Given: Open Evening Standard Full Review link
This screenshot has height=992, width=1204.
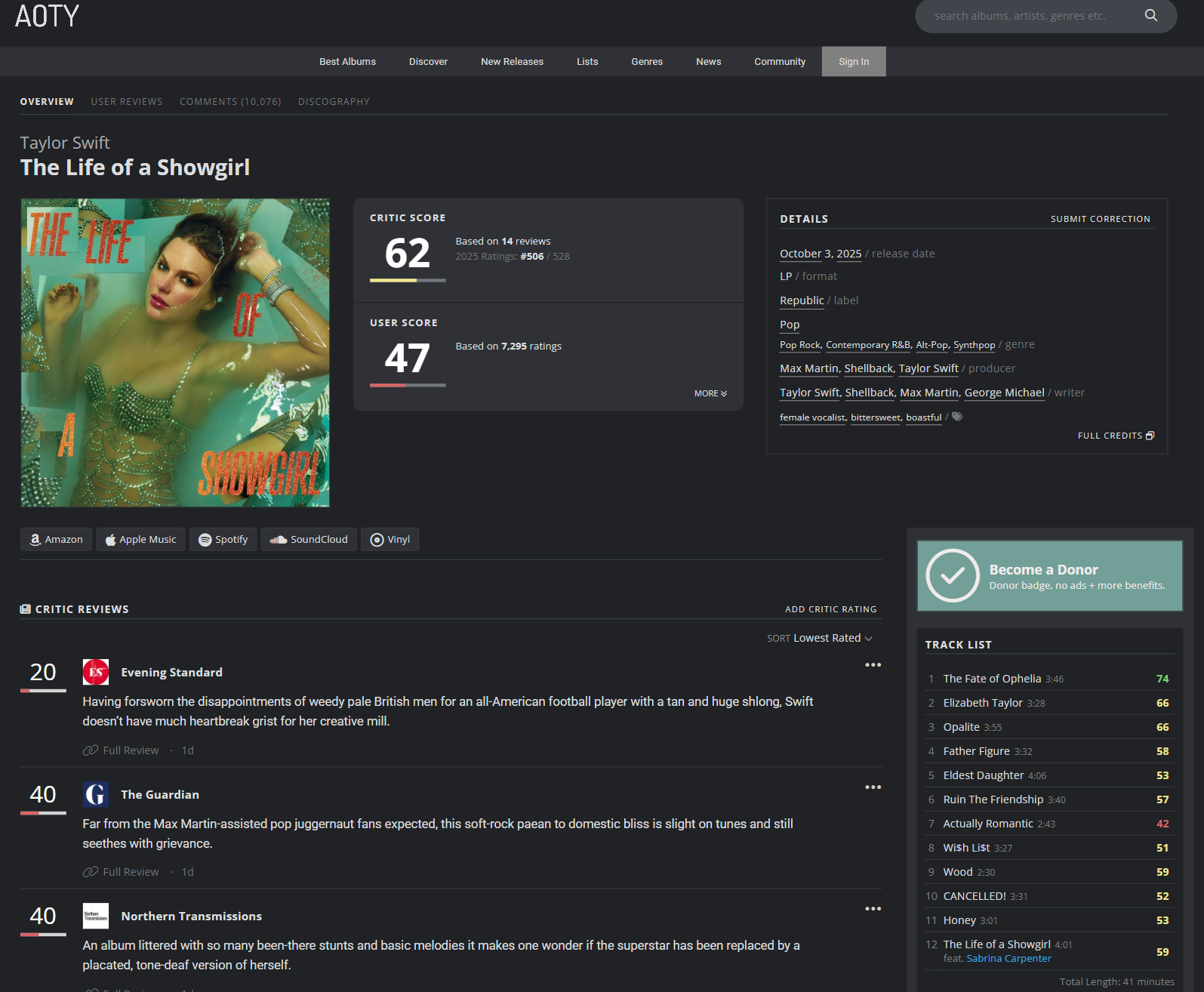Looking at the screenshot, I should point(121,750).
